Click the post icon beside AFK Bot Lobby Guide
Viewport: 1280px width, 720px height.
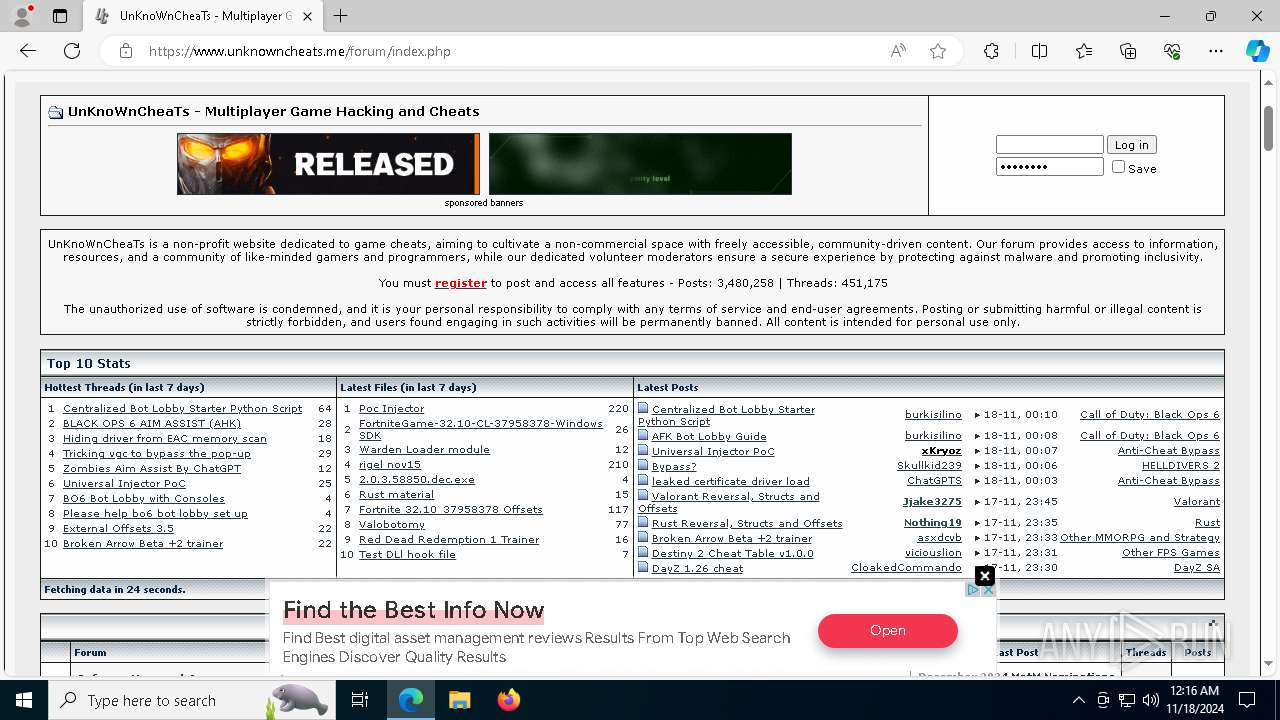(643, 435)
